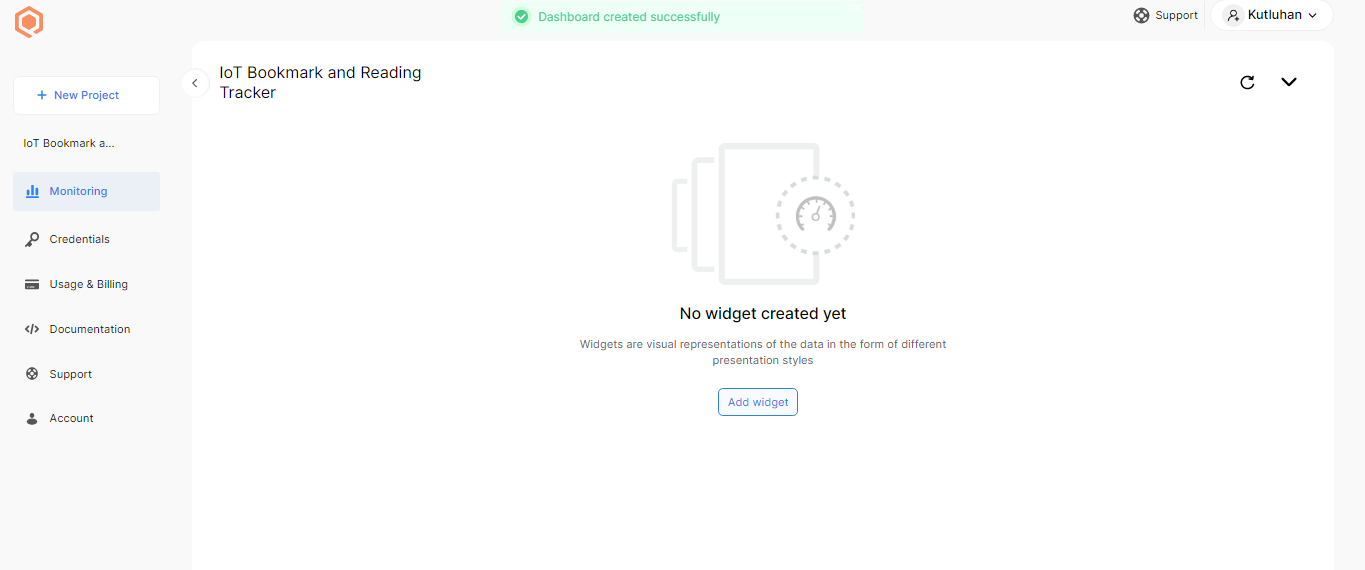Collapse the sidebar using the left chevron
Viewport: 1365px width, 570px height.
tap(195, 83)
